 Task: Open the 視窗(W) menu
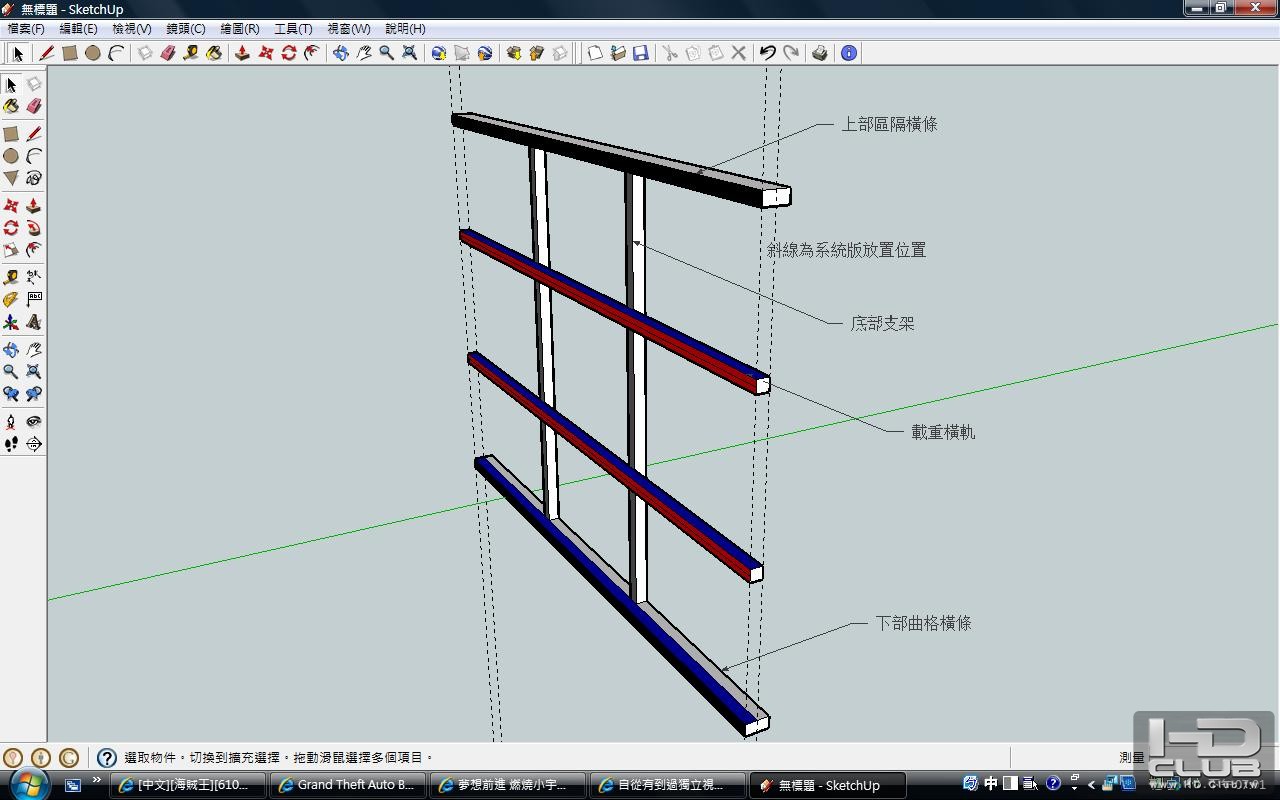pos(348,29)
